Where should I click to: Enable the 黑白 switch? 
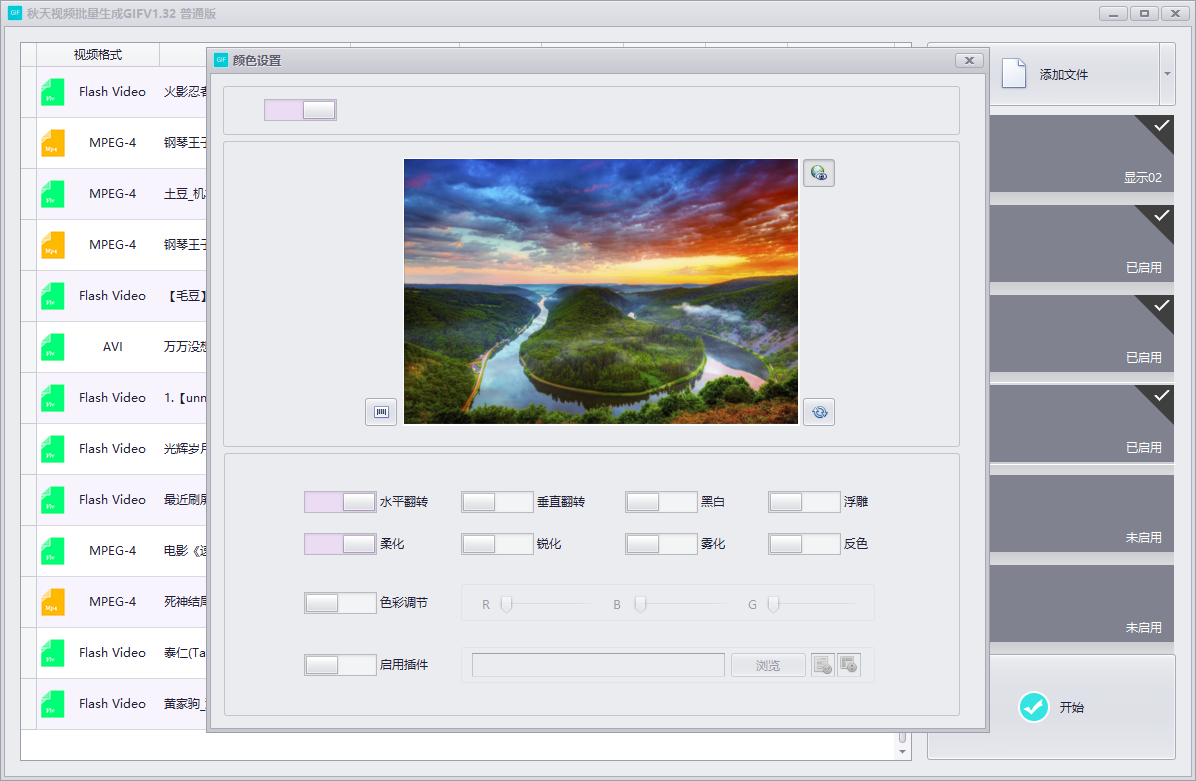point(661,501)
